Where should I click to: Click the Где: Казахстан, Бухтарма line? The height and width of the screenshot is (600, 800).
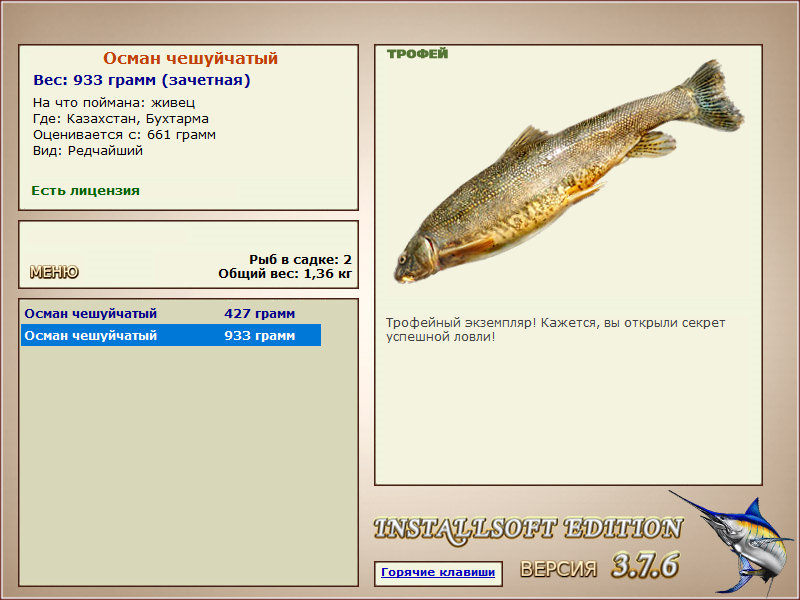pos(121,119)
